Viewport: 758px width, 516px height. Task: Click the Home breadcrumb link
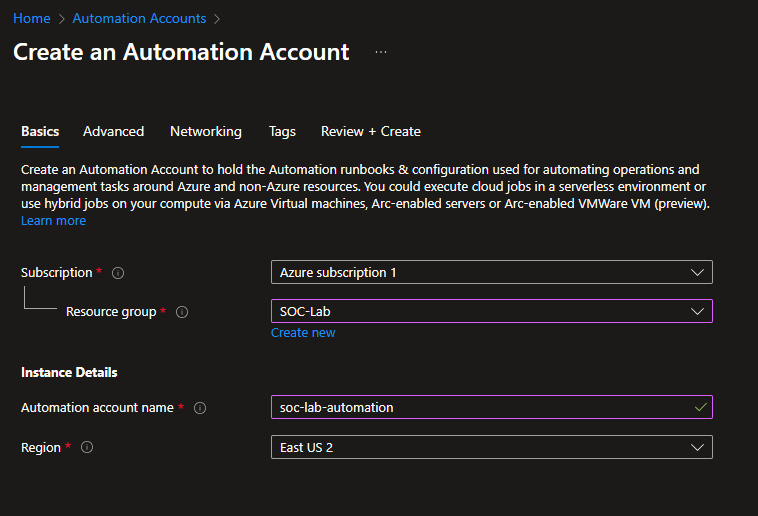(x=31, y=18)
